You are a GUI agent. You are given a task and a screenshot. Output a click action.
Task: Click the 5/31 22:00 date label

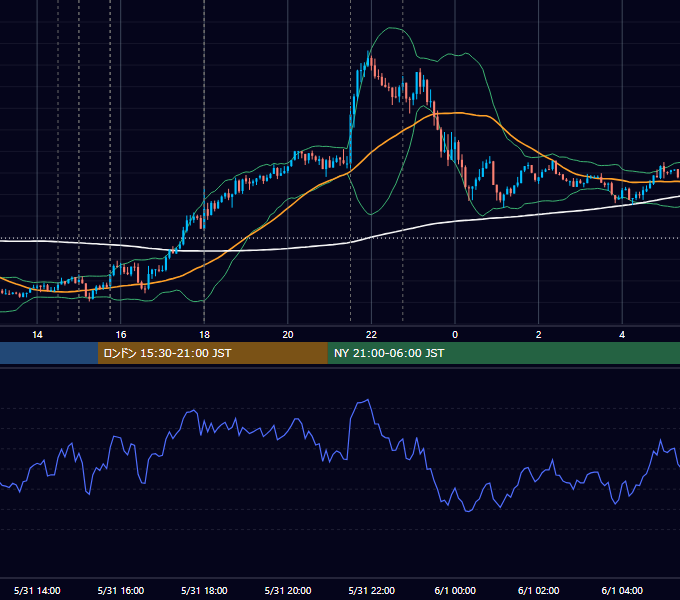[372, 590]
